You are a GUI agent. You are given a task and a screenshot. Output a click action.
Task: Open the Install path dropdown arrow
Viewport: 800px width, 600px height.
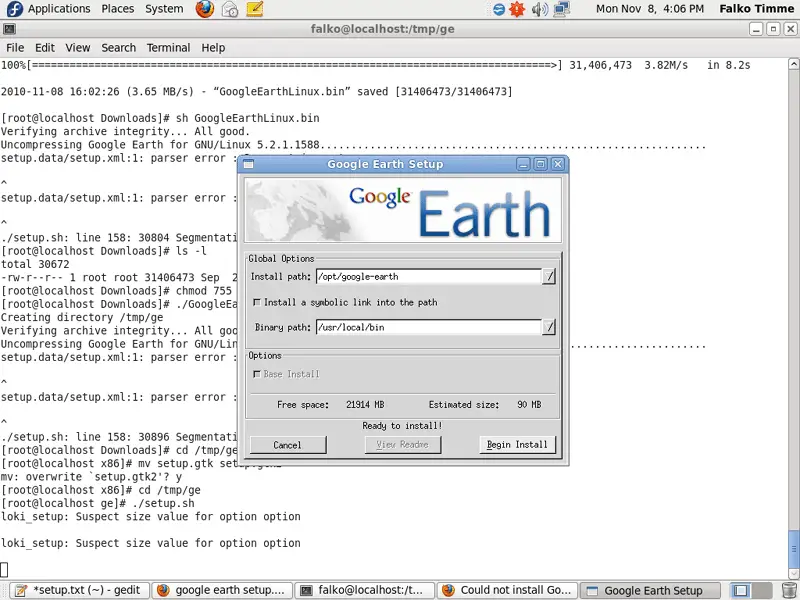pos(548,277)
